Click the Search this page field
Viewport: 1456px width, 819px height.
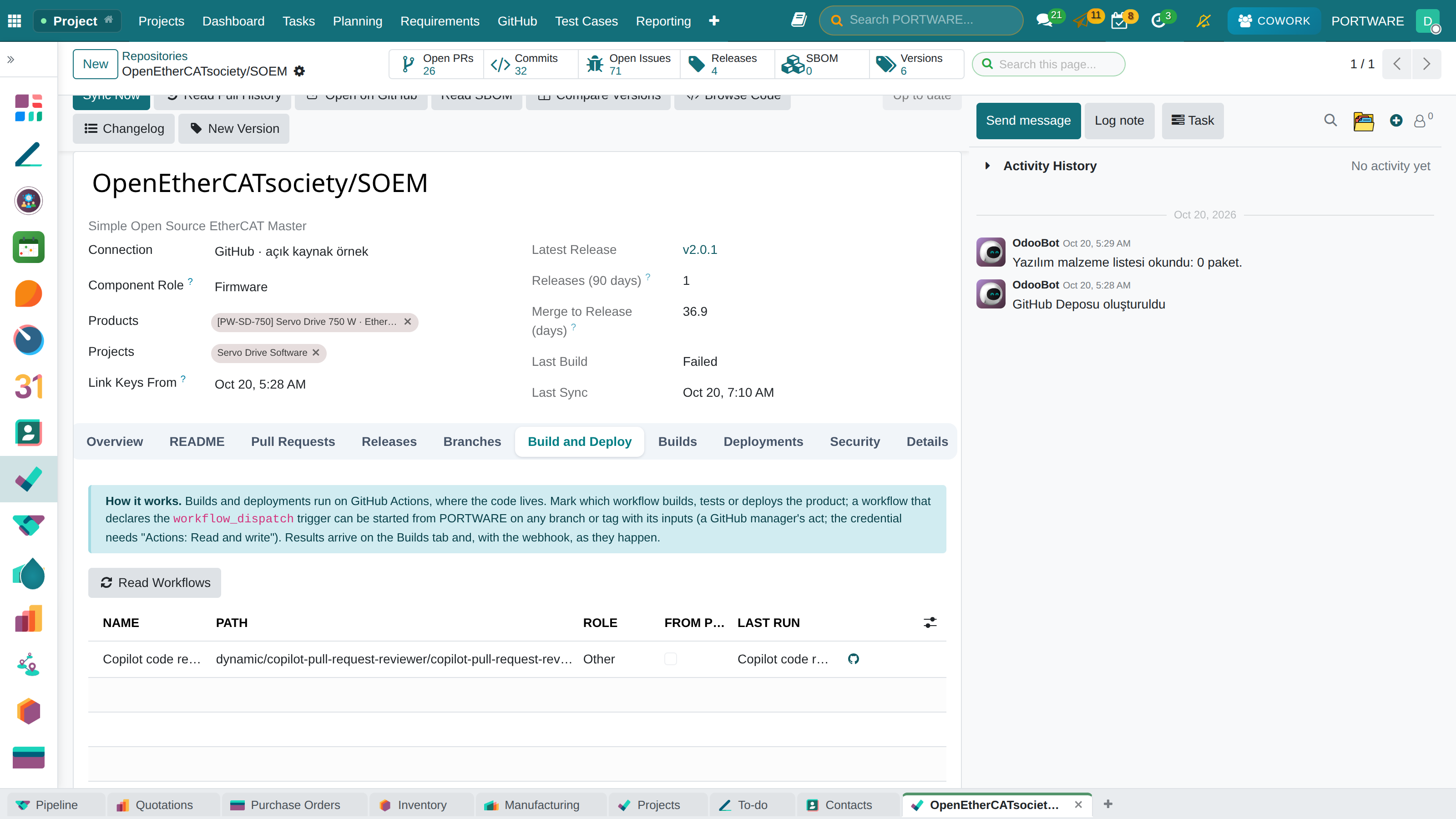pos(1048,64)
